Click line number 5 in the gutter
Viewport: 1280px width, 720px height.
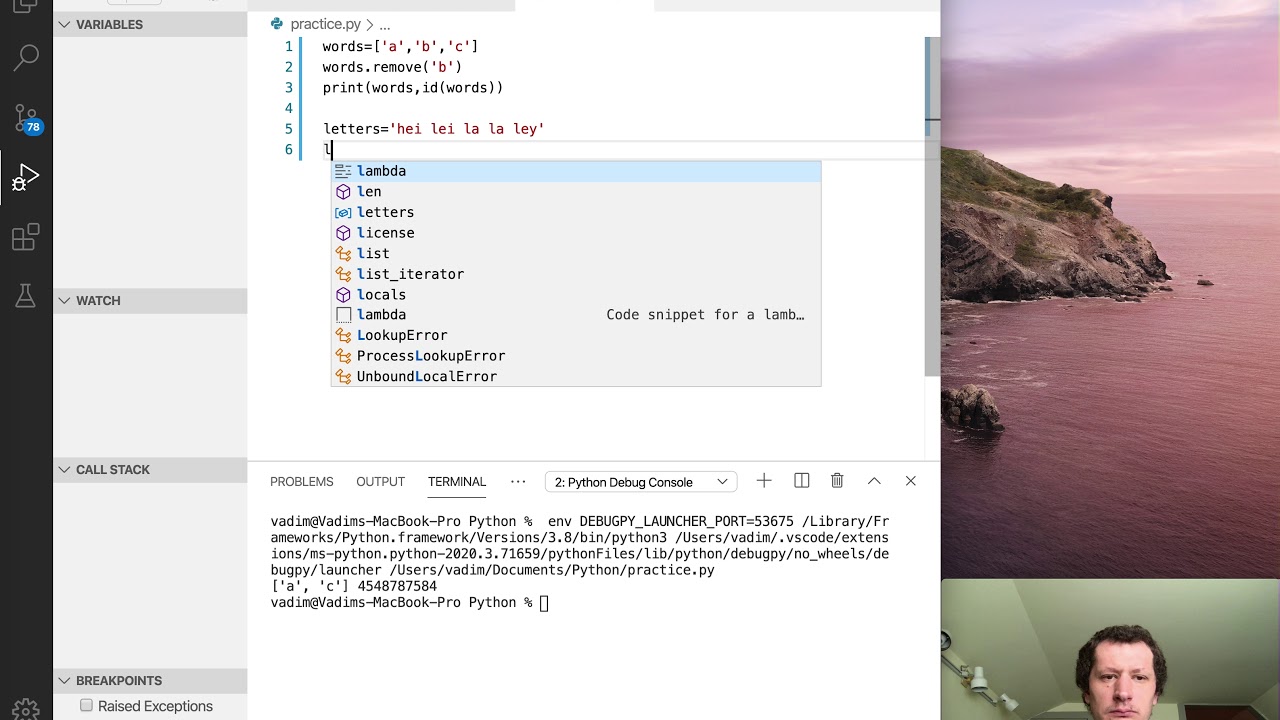click(x=288, y=129)
